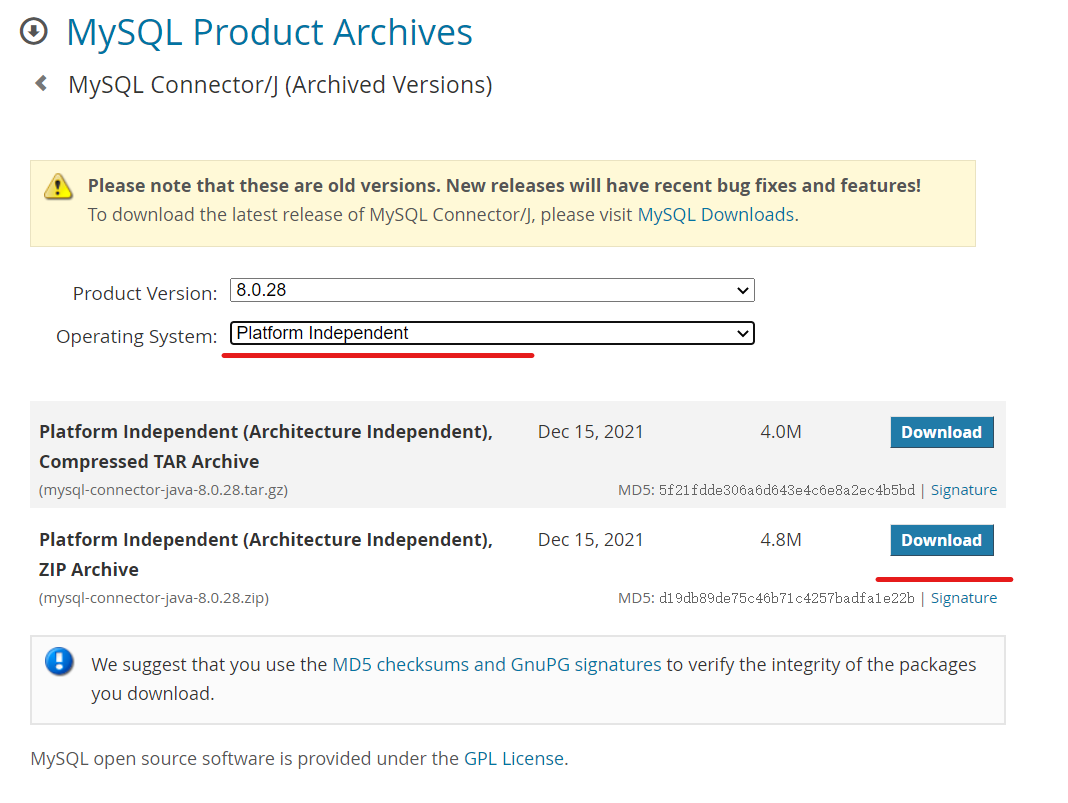Click the Compressed TAR Archive row title

pos(265,446)
